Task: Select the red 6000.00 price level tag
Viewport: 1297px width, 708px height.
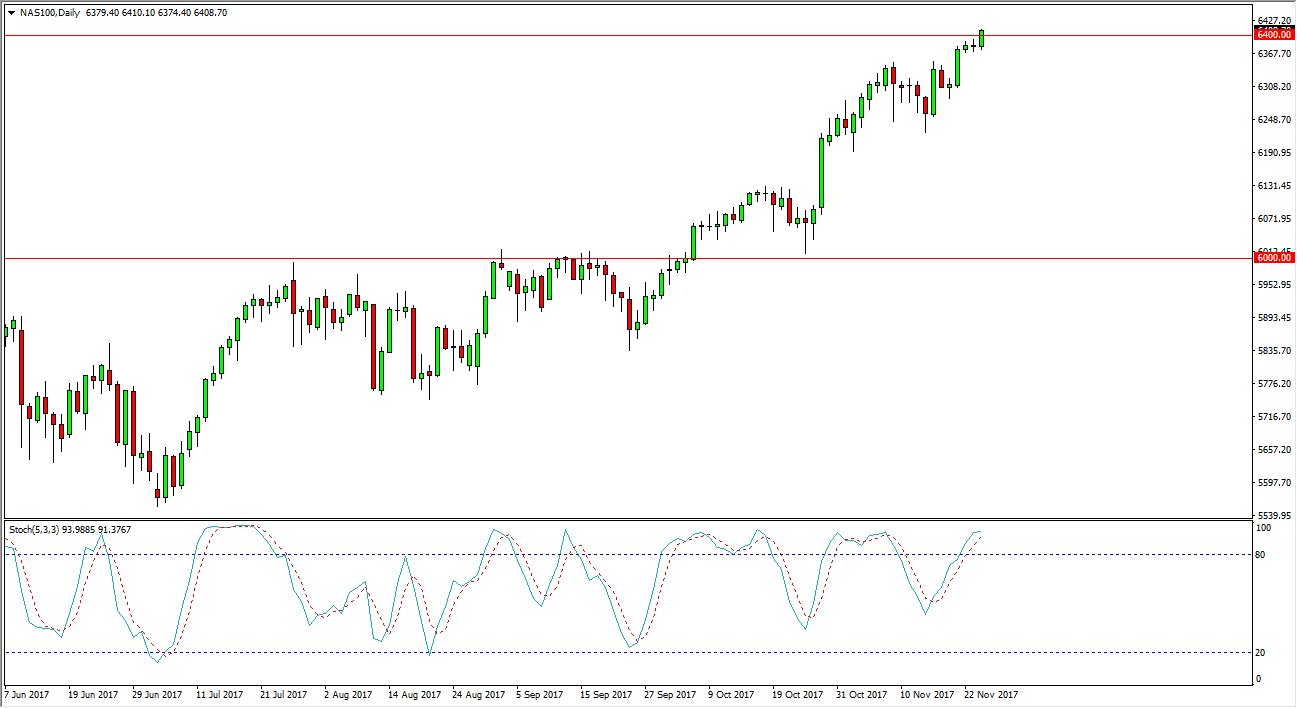Action: pyautogui.click(x=1274, y=258)
